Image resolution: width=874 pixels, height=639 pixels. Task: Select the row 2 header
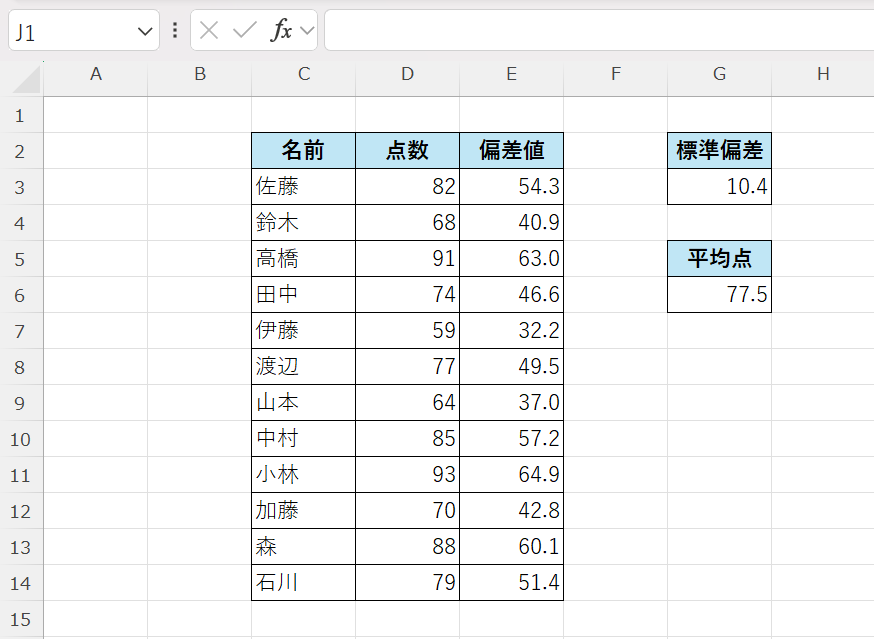[x=21, y=151]
